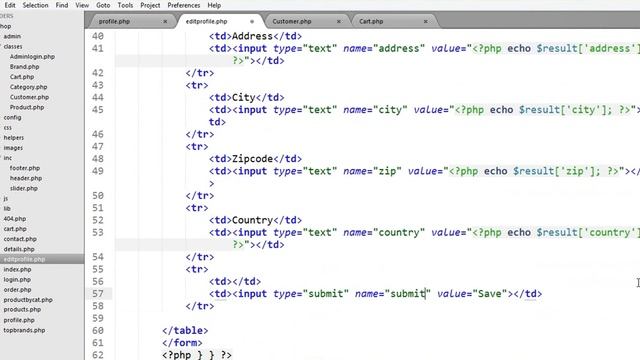Open the Edit menu
The image size is (640, 360).
coord(9,5)
